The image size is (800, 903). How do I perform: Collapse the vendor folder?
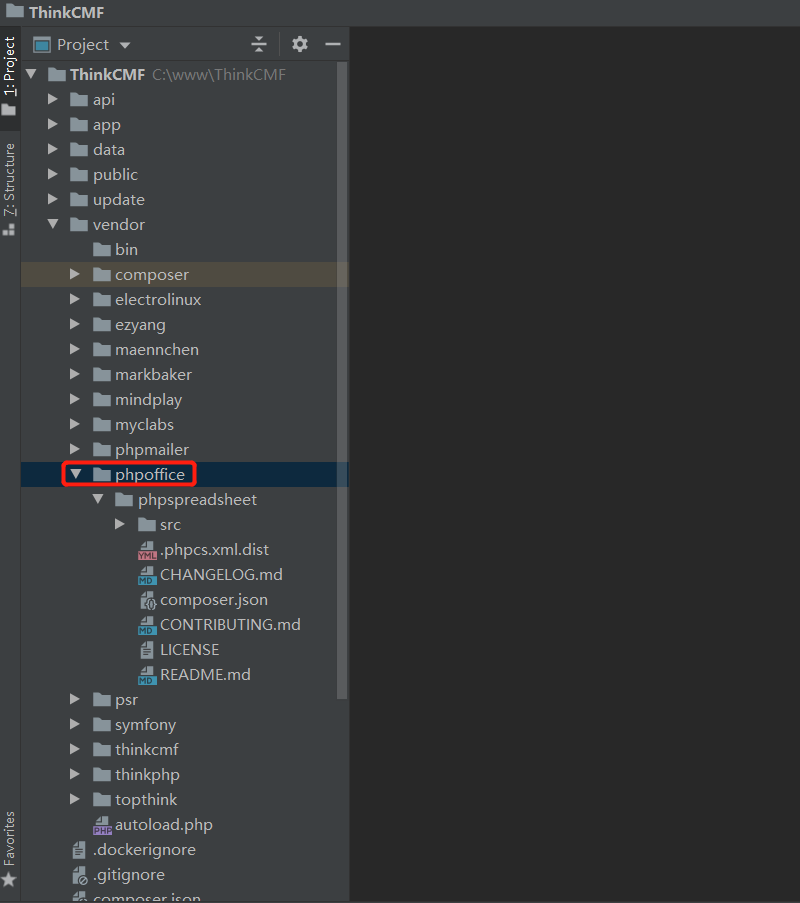click(x=53, y=224)
